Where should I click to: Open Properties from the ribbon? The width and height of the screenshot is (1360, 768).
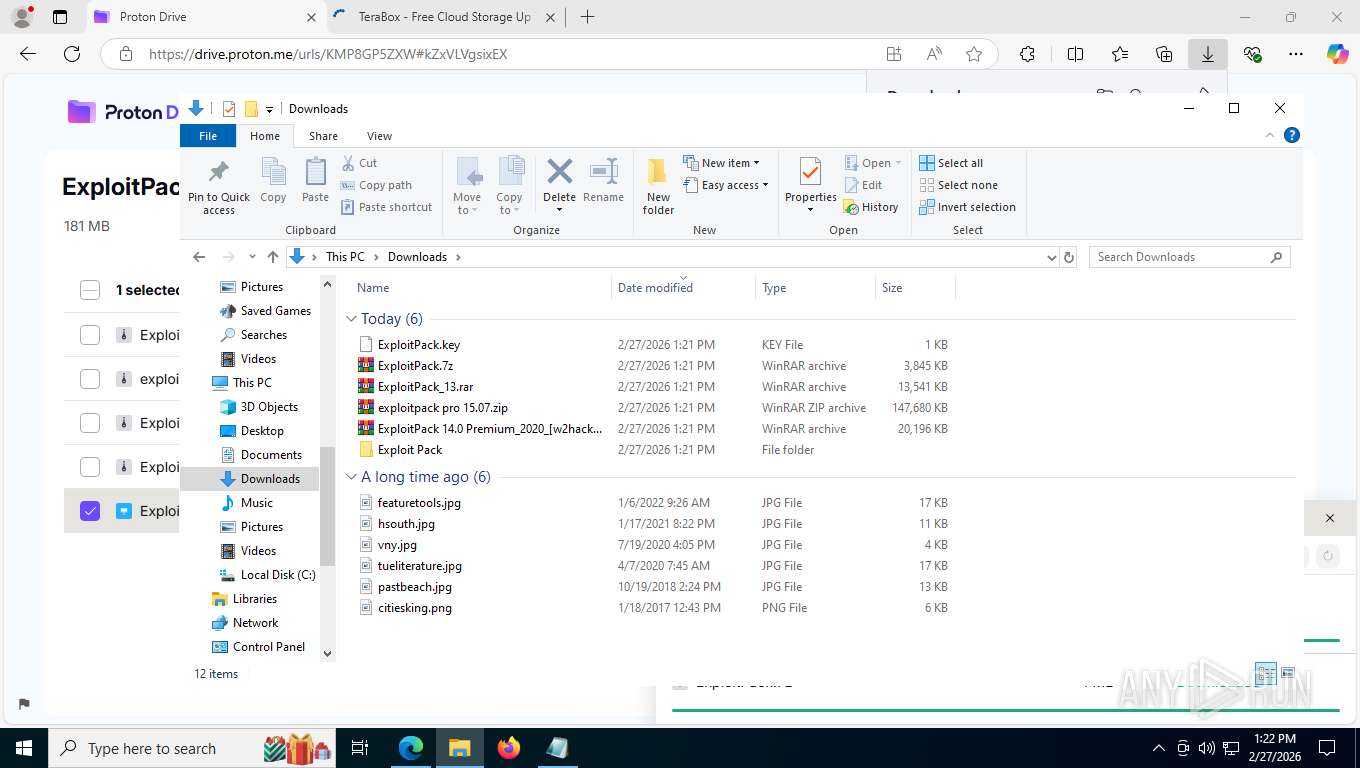tap(810, 185)
